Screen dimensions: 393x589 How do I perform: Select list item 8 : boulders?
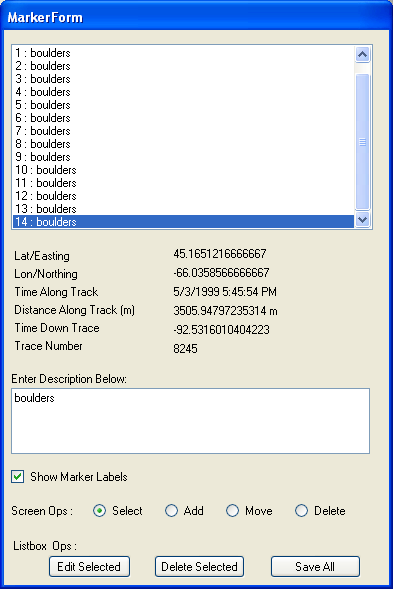tap(183, 144)
